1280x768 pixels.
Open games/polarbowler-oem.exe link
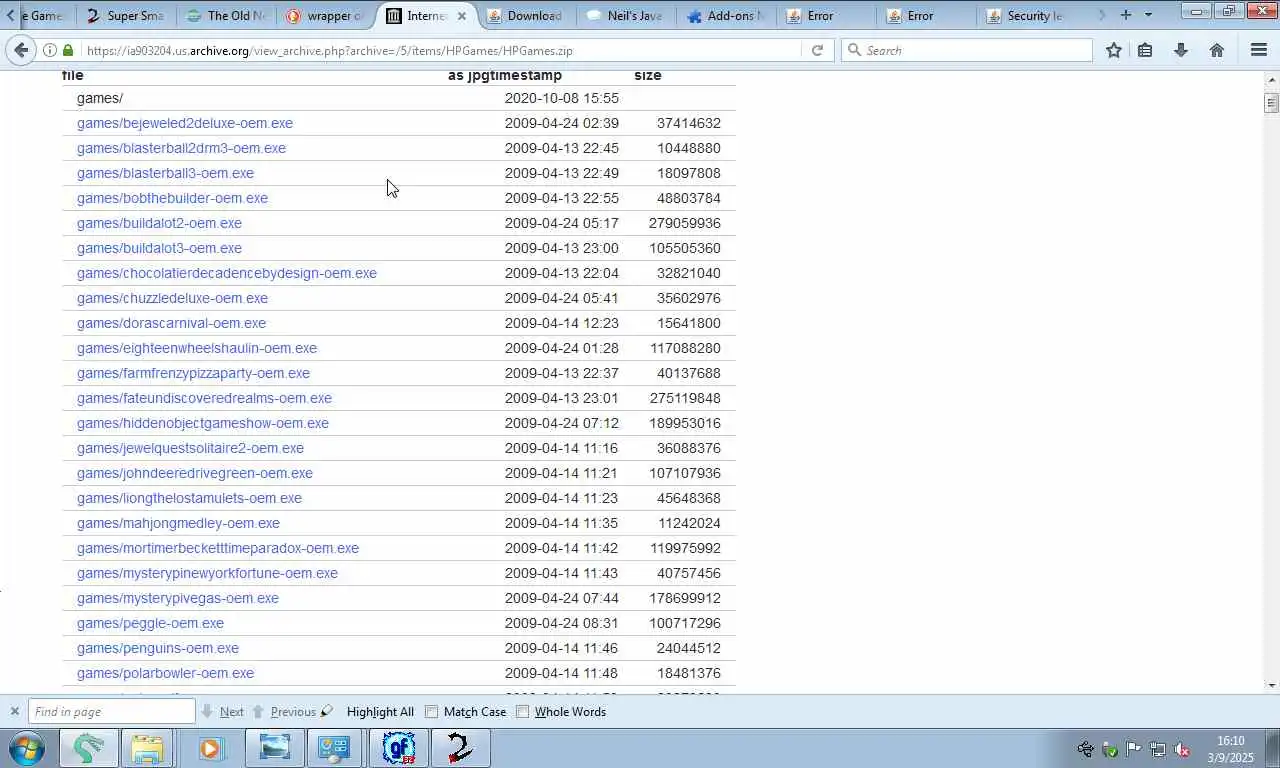pos(165,673)
